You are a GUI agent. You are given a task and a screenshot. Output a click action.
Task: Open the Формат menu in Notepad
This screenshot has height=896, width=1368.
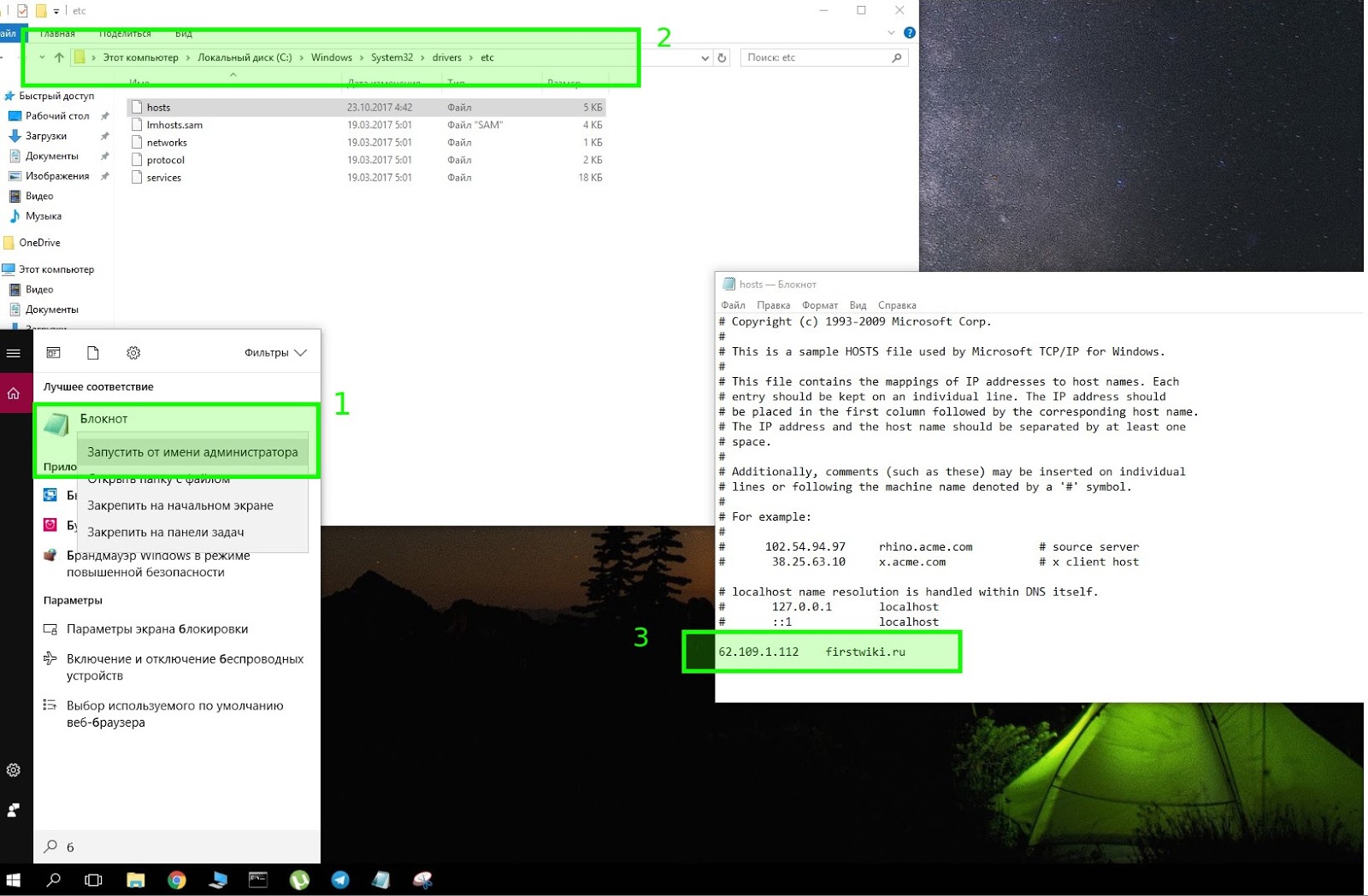click(820, 305)
